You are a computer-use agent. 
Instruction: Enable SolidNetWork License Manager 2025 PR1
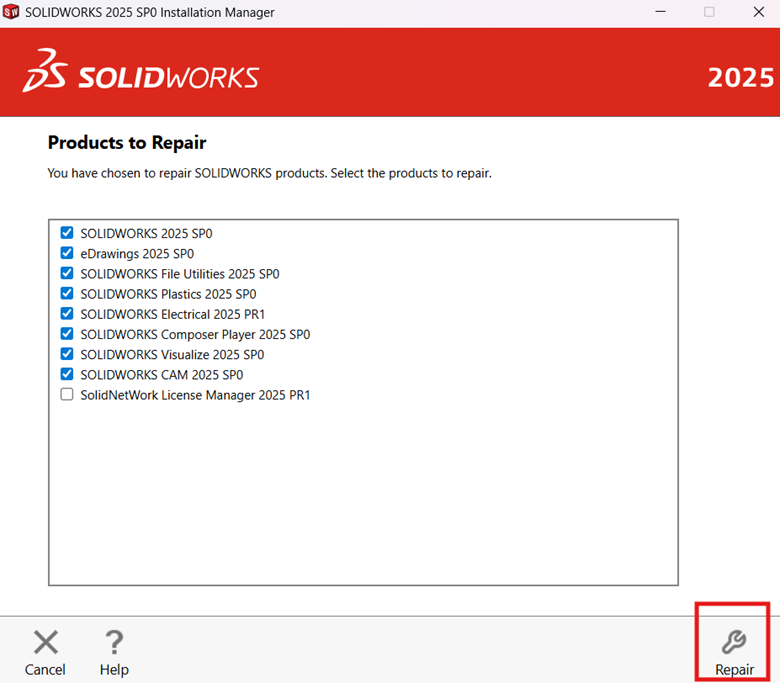(67, 395)
